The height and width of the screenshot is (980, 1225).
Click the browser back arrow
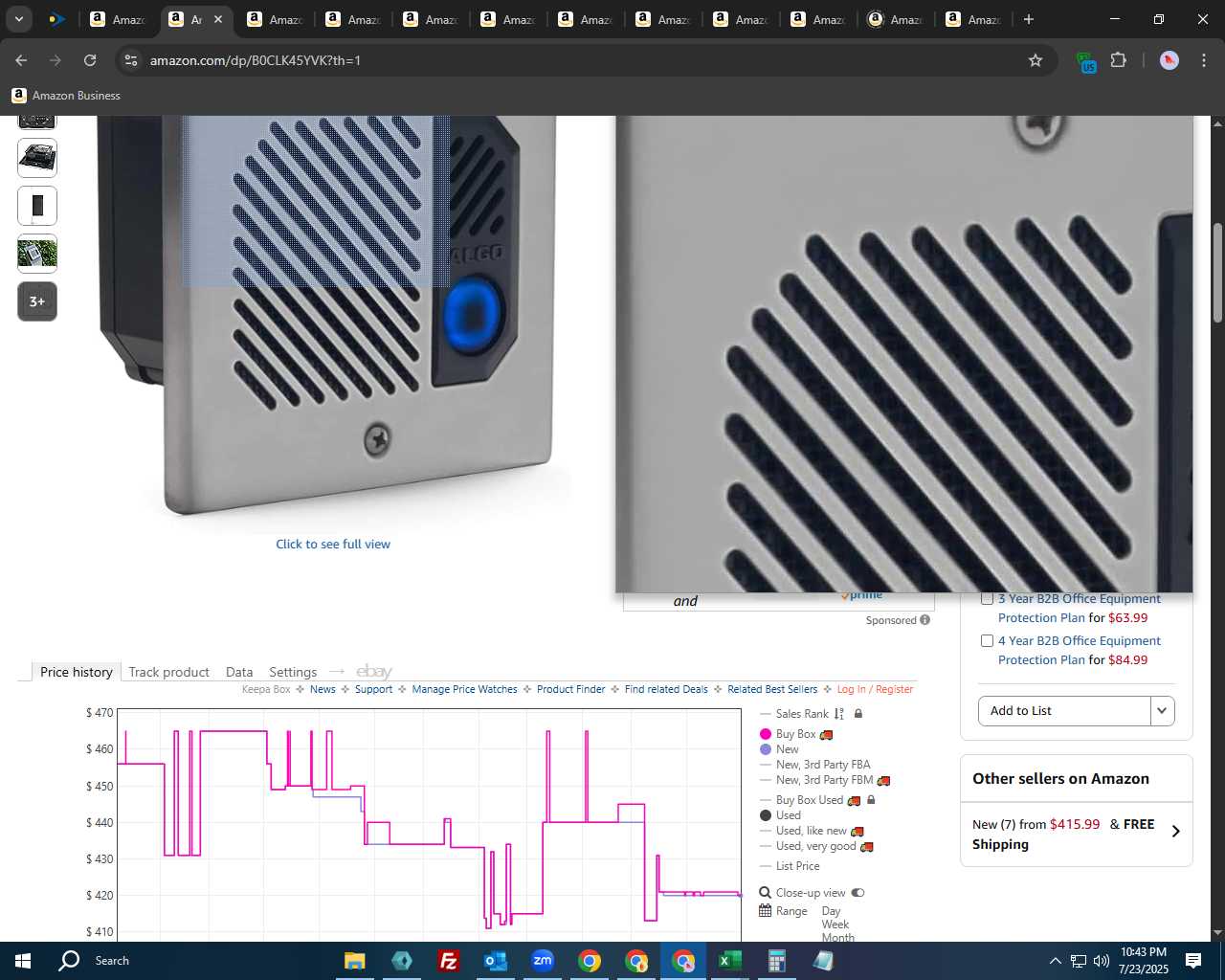pyautogui.click(x=21, y=60)
